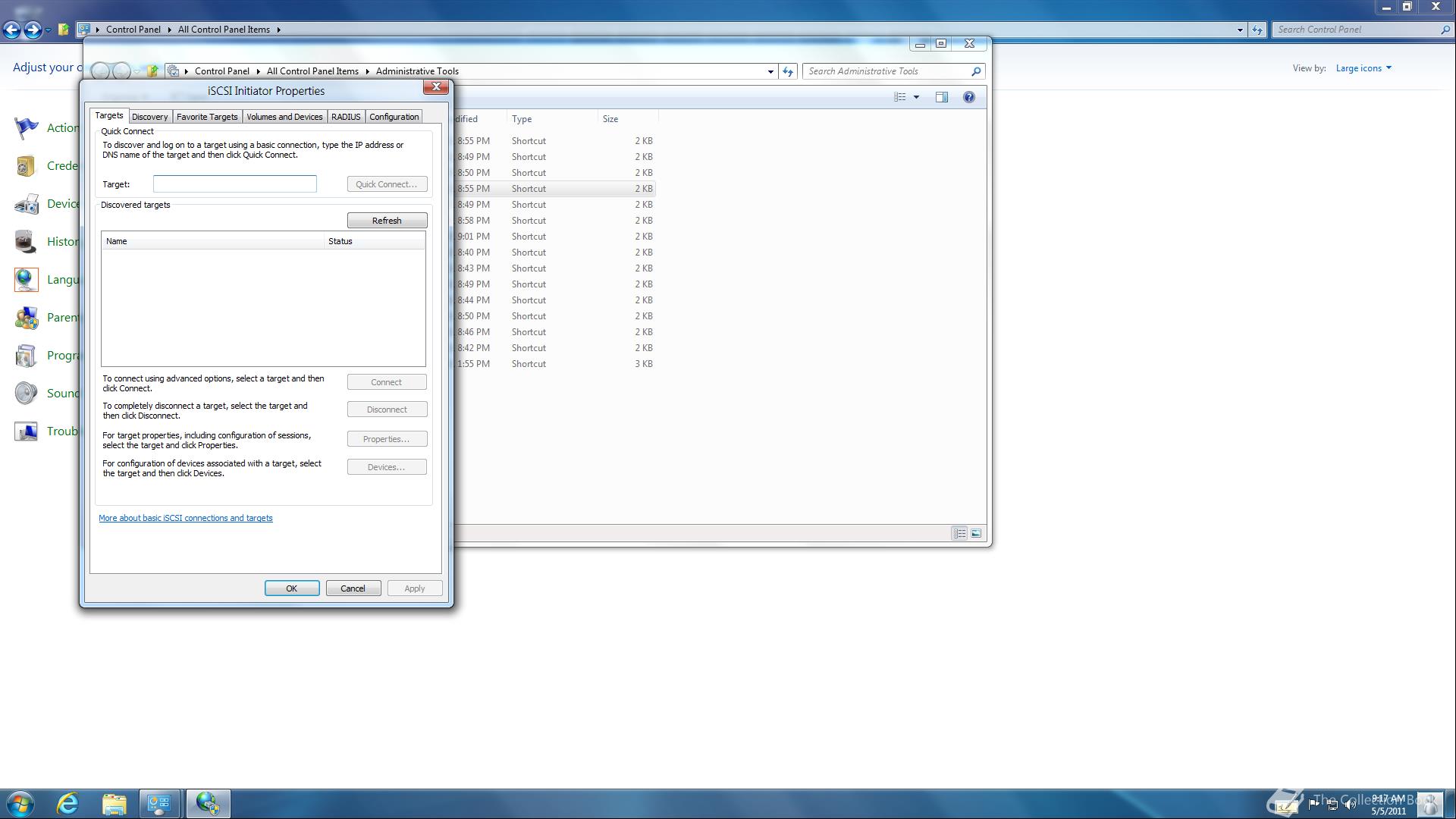Switch to large thumbnails view icon
1456x819 pixels.
click(x=976, y=534)
